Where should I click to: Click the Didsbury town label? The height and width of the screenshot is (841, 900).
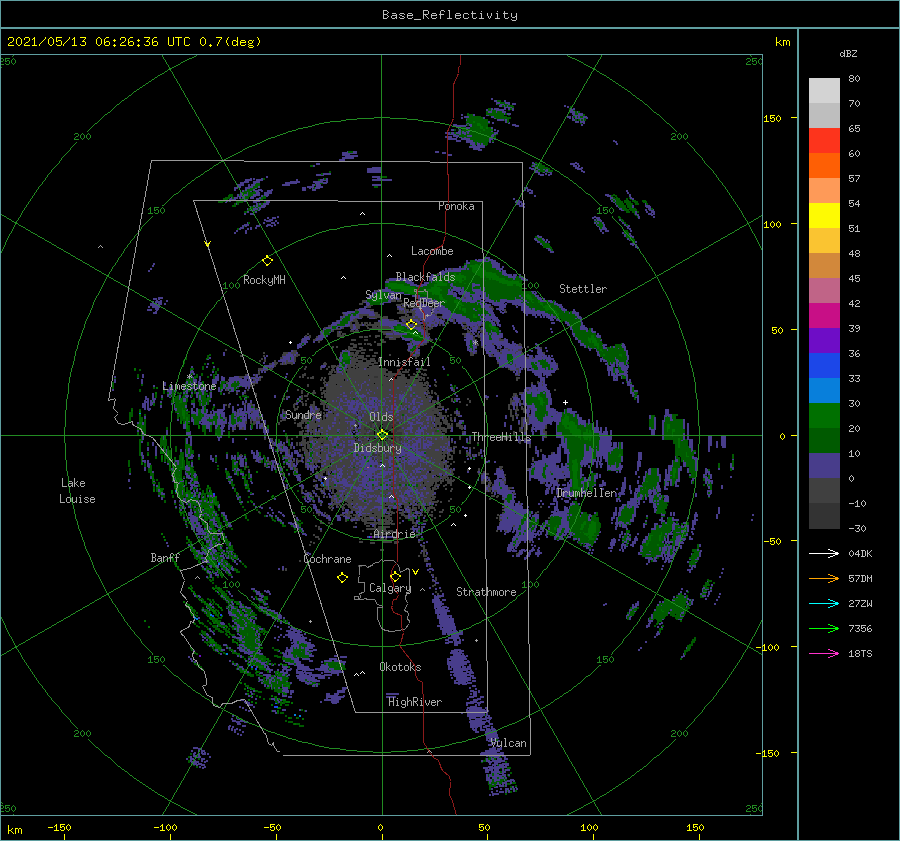377,448
